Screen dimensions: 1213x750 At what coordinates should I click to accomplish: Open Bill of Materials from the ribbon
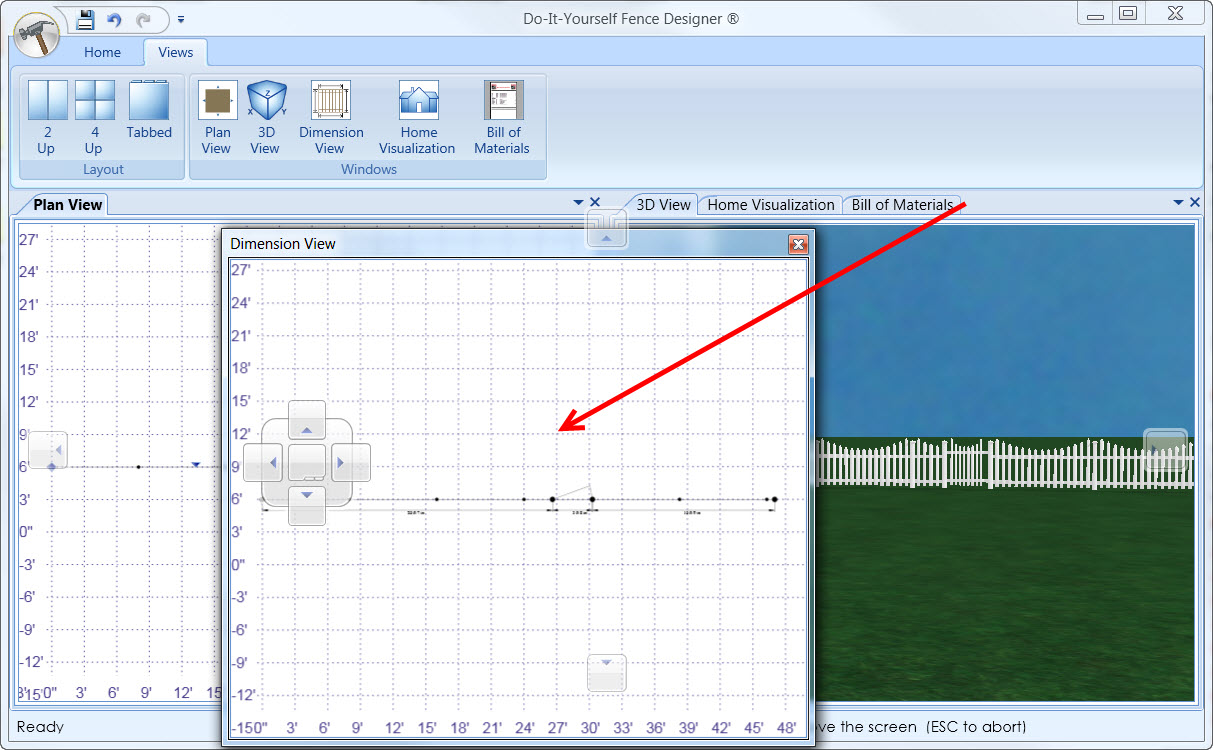pyautogui.click(x=502, y=118)
